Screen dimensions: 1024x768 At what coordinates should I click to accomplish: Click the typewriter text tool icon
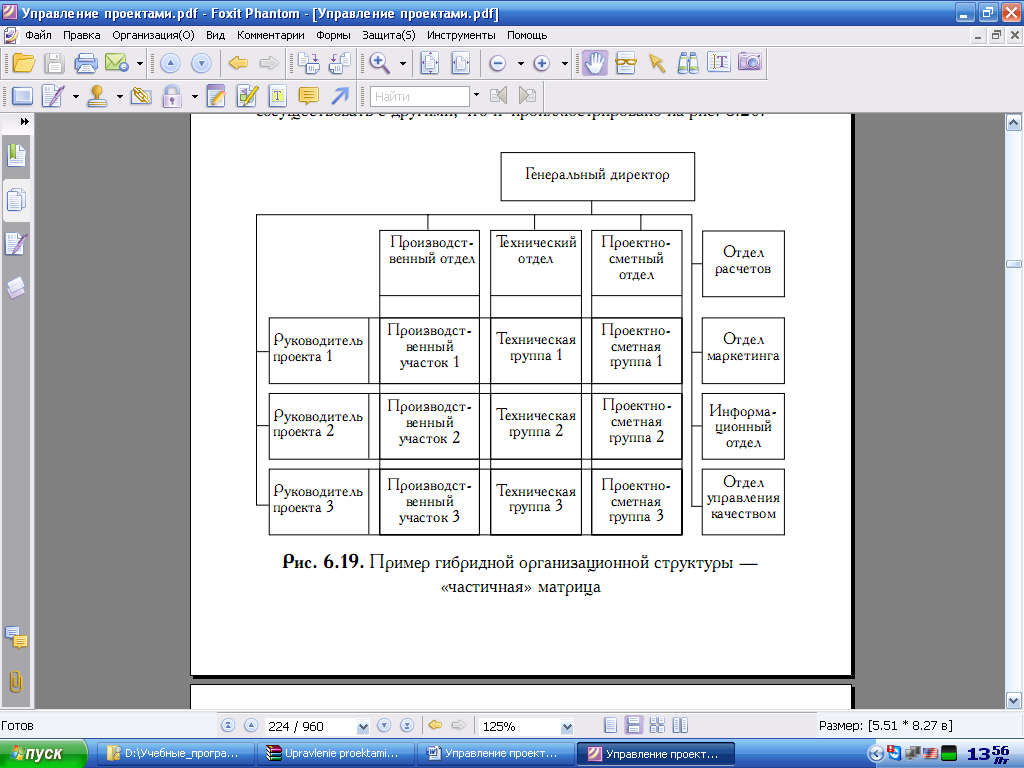(718, 63)
